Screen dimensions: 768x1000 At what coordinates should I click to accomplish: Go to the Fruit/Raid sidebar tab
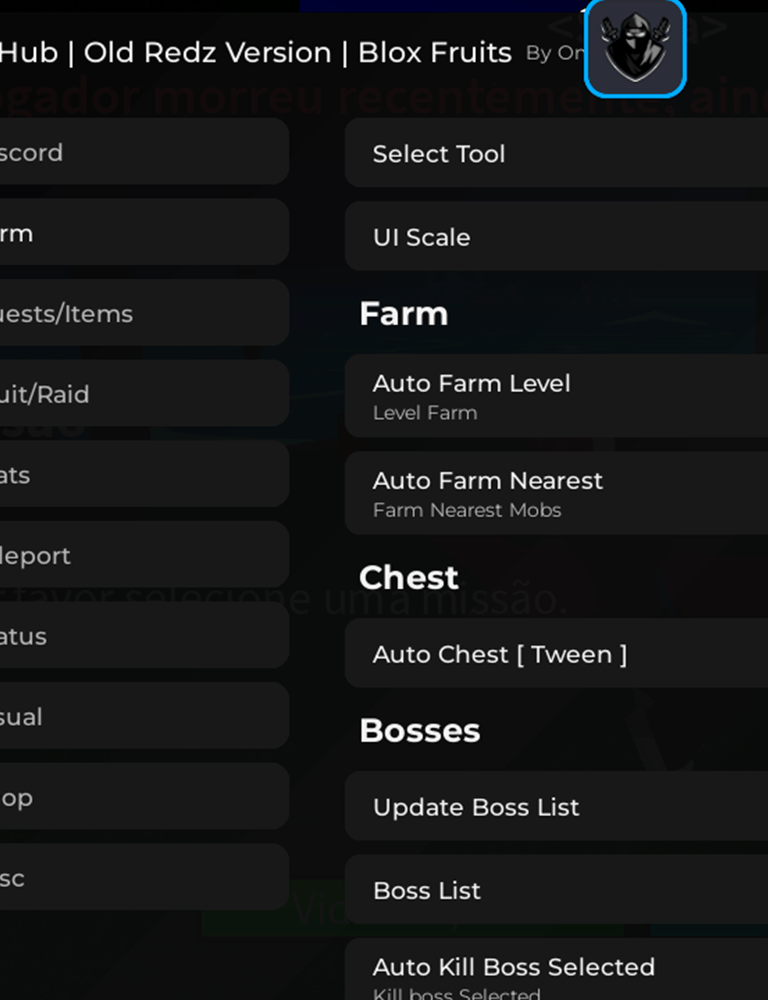coord(140,394)
